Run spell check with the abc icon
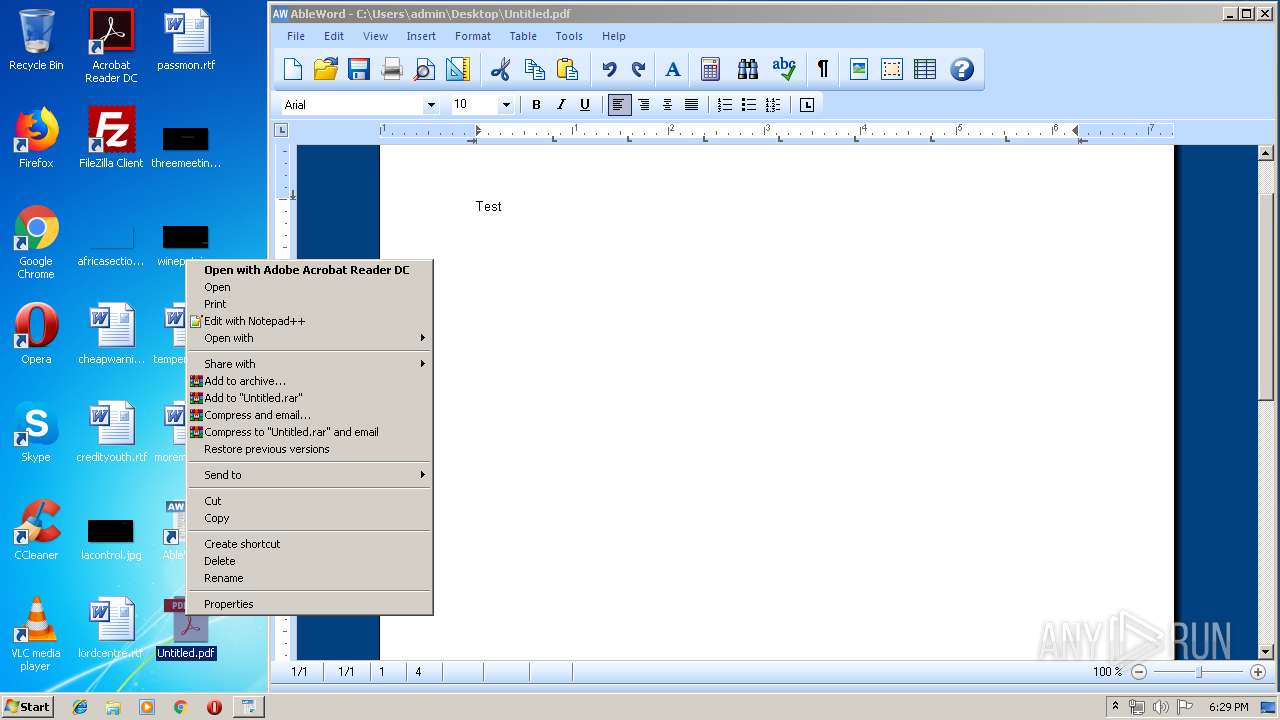The image size is (1280, 720). (x=784, y=69)
